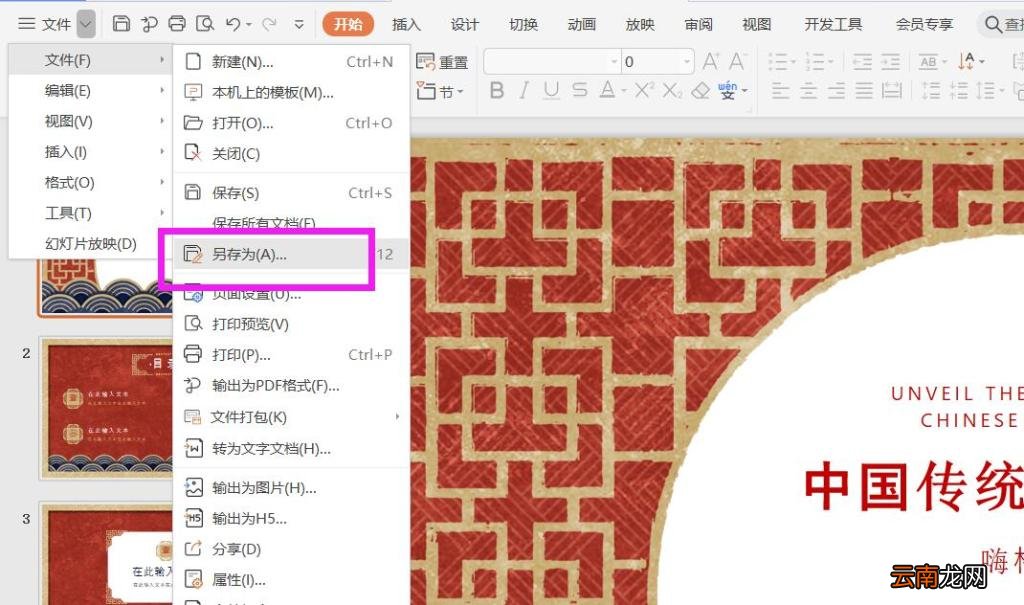Toggle bold formatting
Viewport: 1024px width, 605px height.
pyautogui.click(x=496, y=90)
